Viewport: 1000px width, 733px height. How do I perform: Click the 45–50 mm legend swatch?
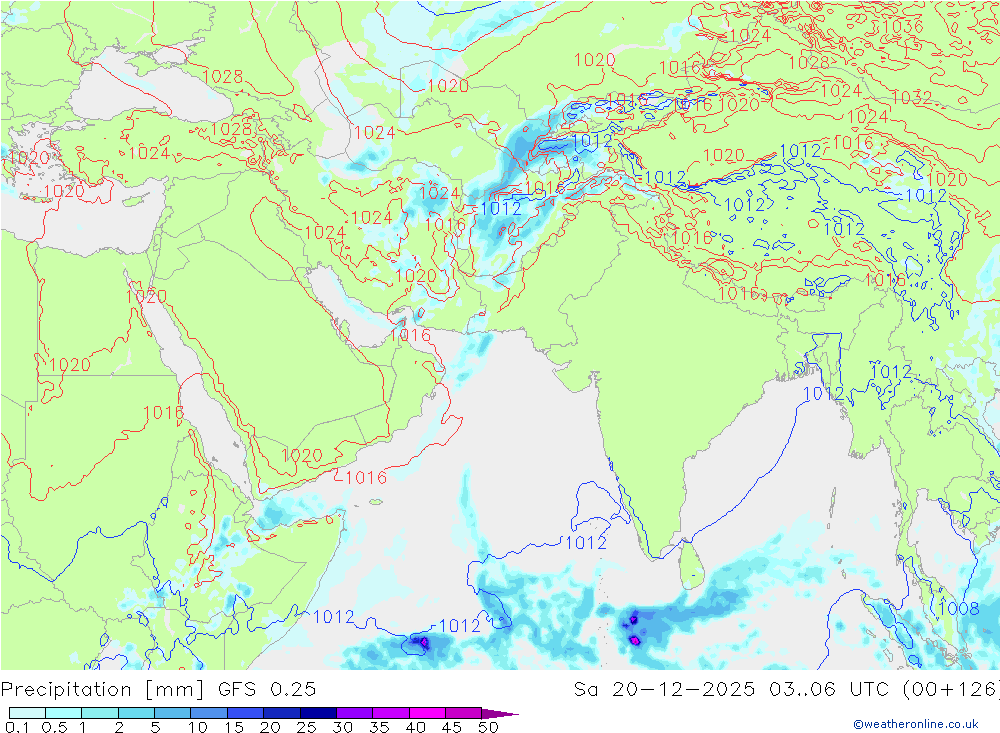point(463,713)
